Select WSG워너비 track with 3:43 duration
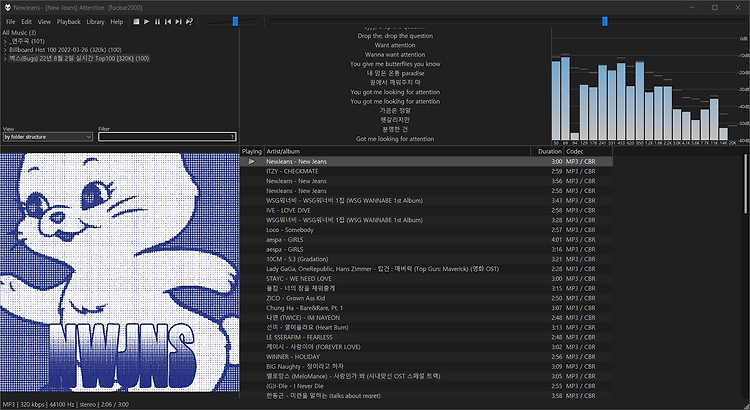750x410 pixels. [x=426, y=201]
